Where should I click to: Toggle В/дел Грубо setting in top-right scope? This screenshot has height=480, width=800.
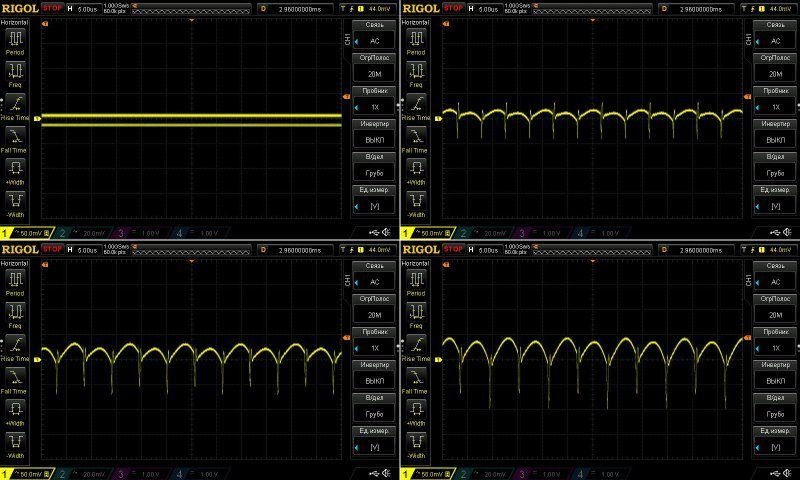click(775, 167)
